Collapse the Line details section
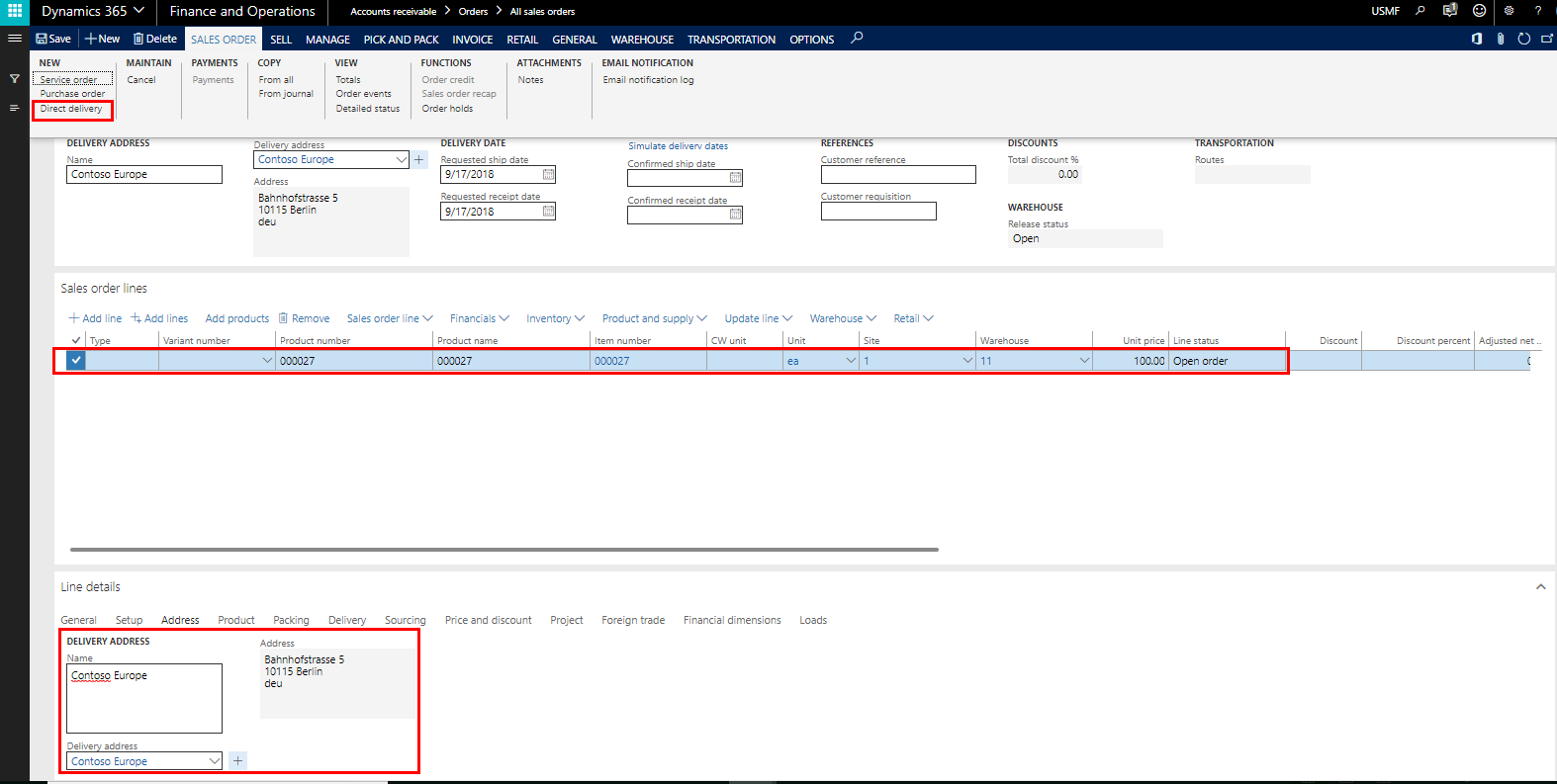Screen dimensions: 1557x784 pyautogui.click(x=1540, y=587)
